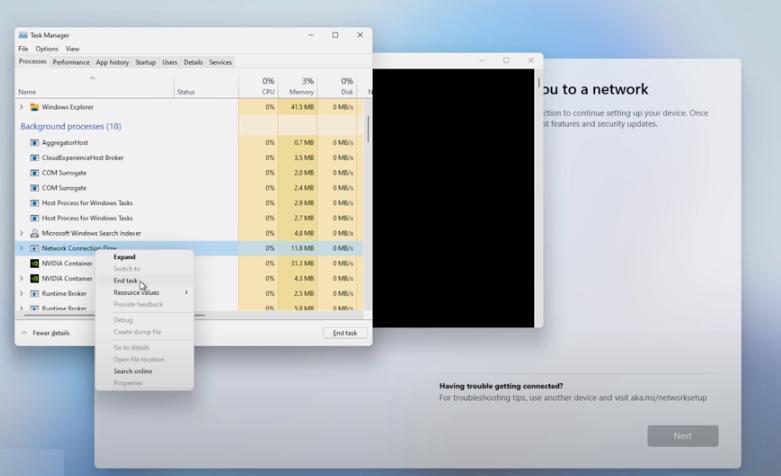
Task: Click NVIDIA Container 31.3 MB memory value
Action: [303, 263]
